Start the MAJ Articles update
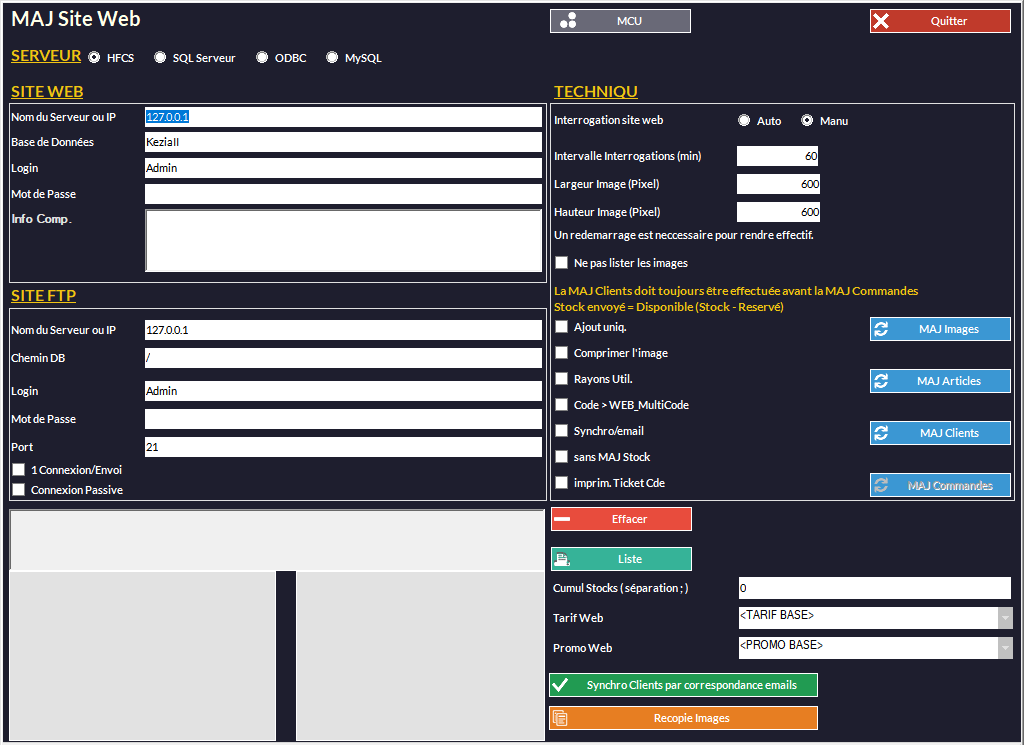 (x=940, y=381)
